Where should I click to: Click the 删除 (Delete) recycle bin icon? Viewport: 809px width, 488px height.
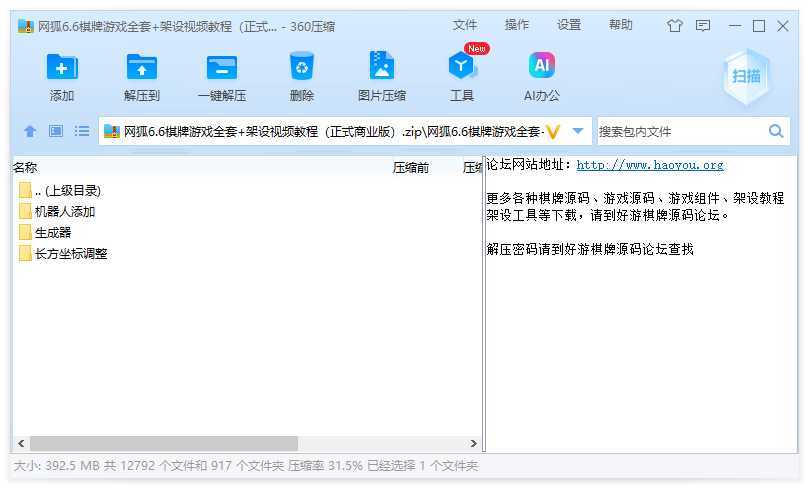[301, 68]
